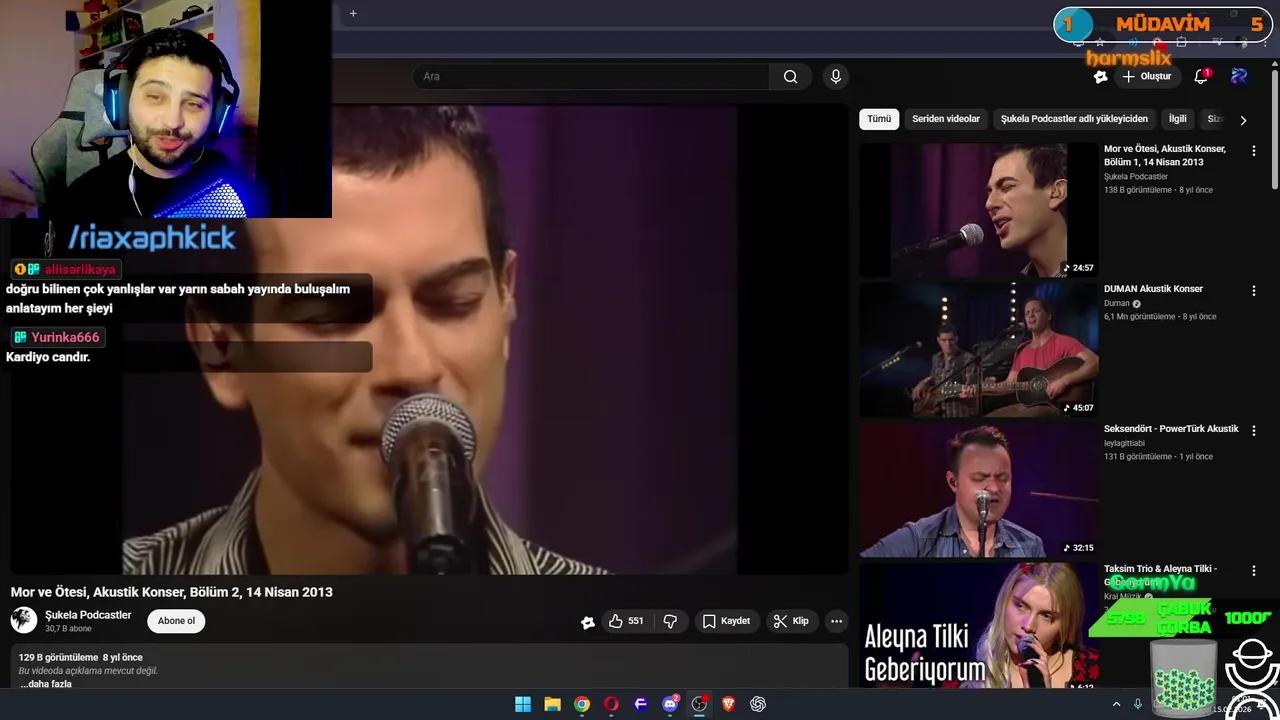The width and height of the screenshot is (1280, 720).
Task: Open DUMAN Akustik Konser thumbnail
Action: [x=979, y=350]
